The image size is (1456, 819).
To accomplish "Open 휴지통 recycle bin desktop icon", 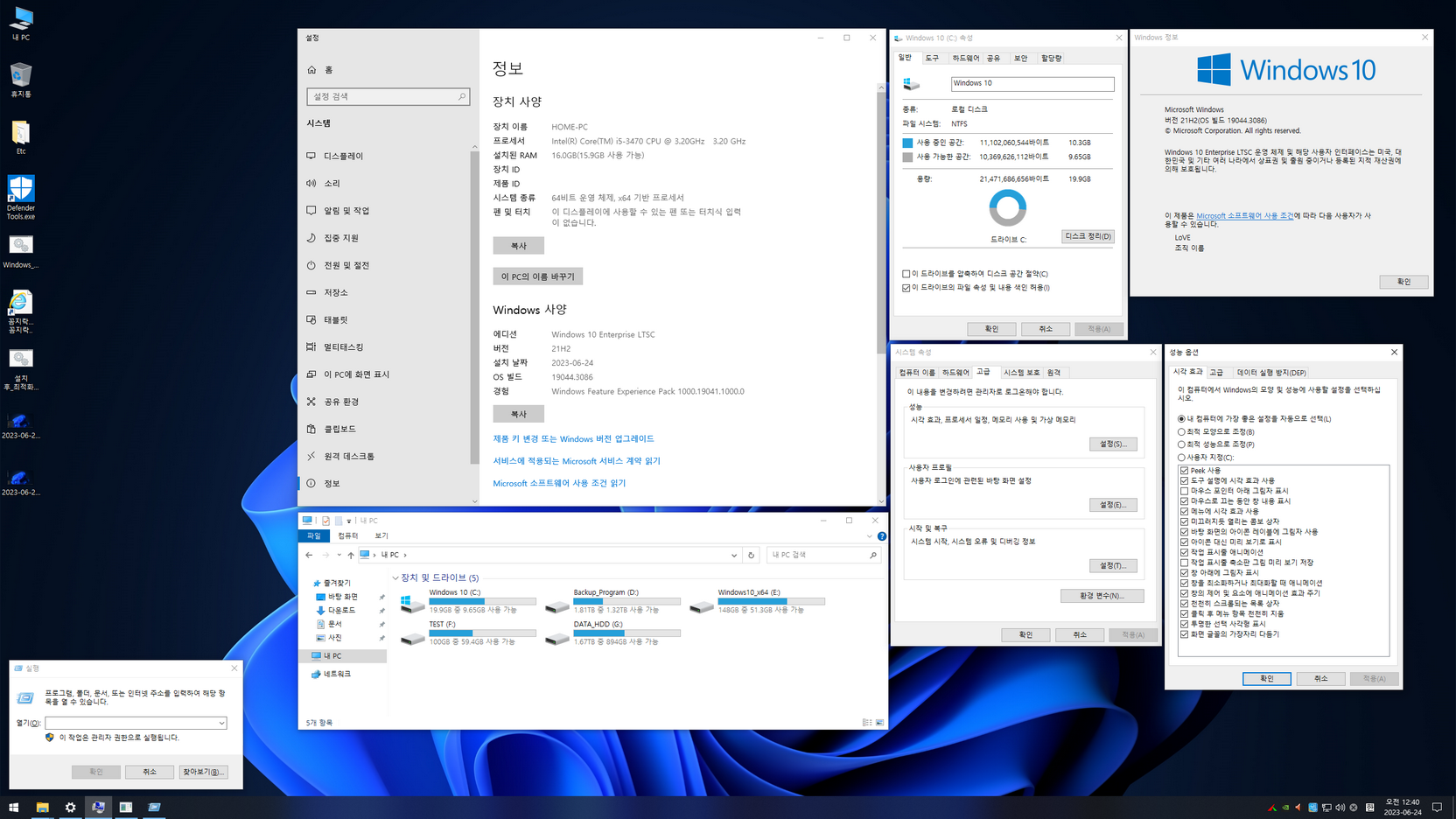I will tap(21, 80).
